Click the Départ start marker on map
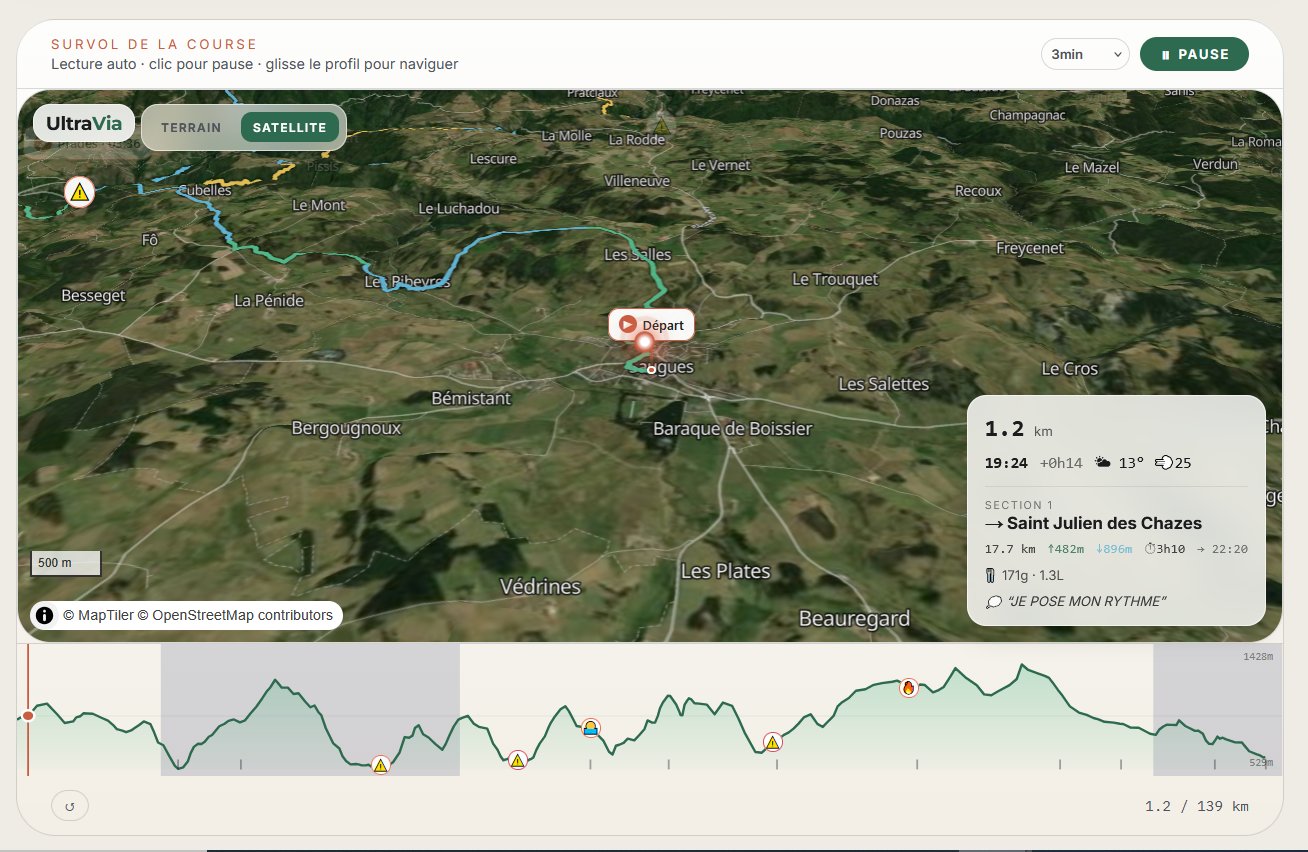Image resolution: width=1308 pixels, height=852 pixels. (651, 325)
